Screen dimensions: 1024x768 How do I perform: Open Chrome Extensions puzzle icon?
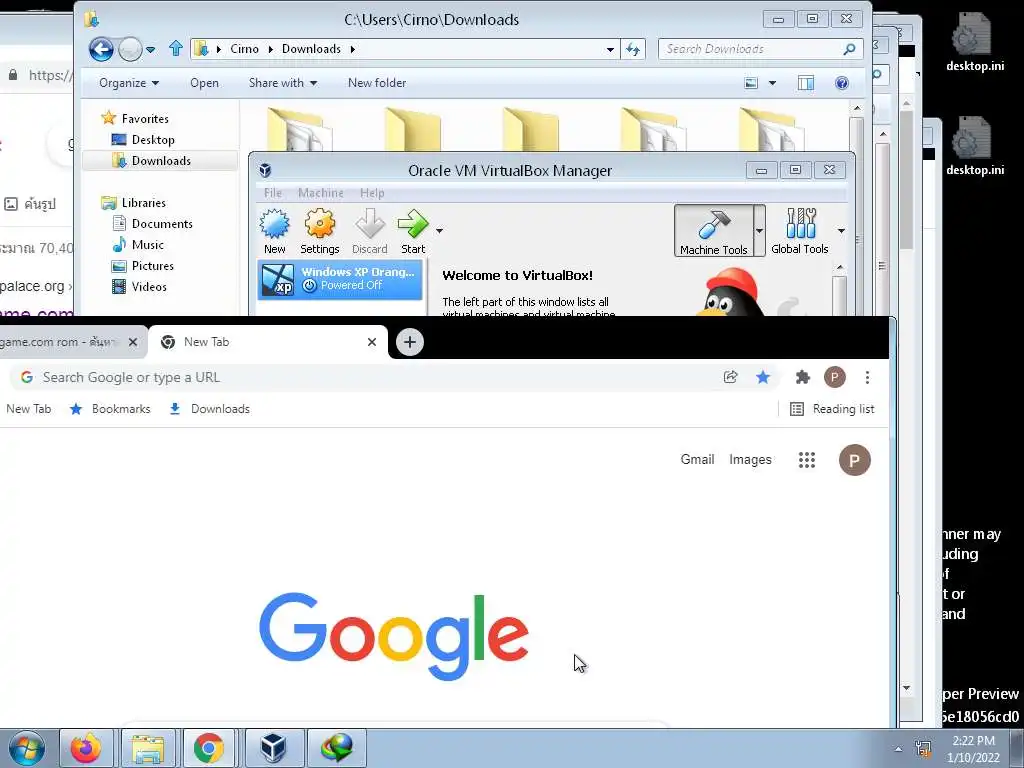click(803, 377)
